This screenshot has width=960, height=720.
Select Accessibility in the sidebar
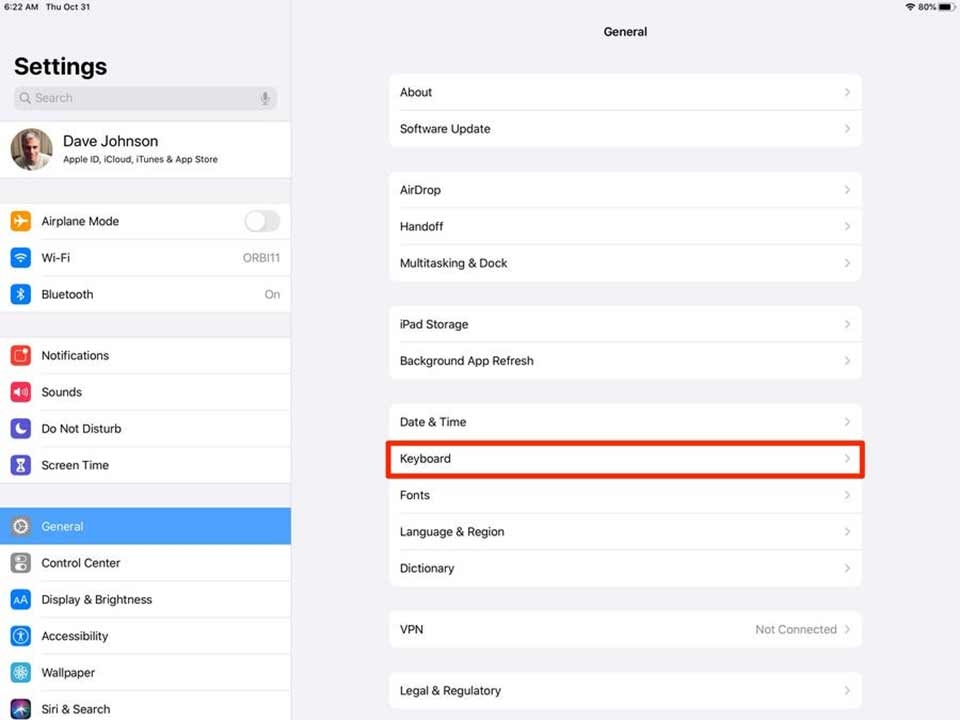[145, 636]
